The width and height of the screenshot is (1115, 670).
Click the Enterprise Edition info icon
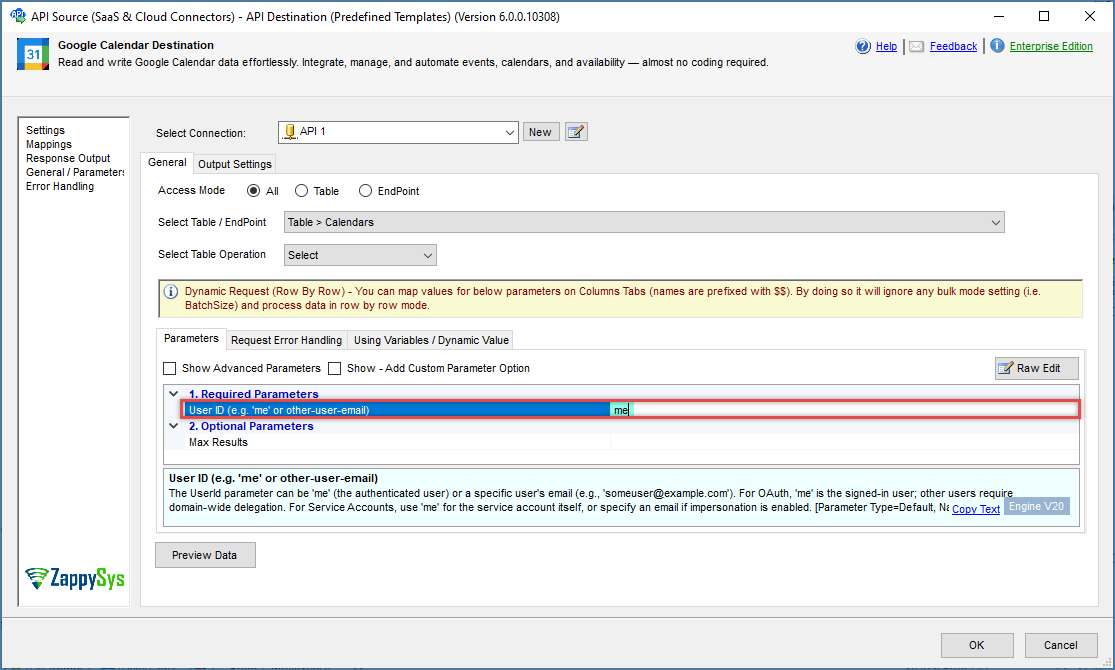pos(997,46)
